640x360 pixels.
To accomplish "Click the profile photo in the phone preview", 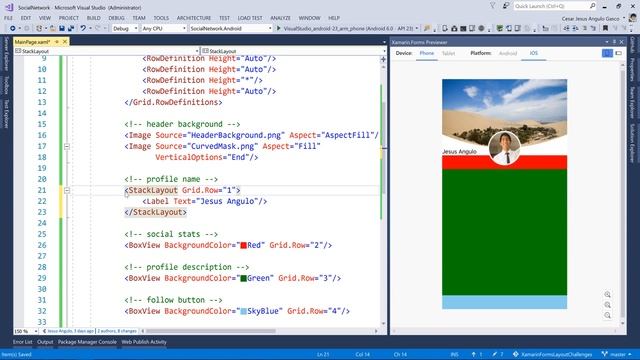I will coord(504,148).
